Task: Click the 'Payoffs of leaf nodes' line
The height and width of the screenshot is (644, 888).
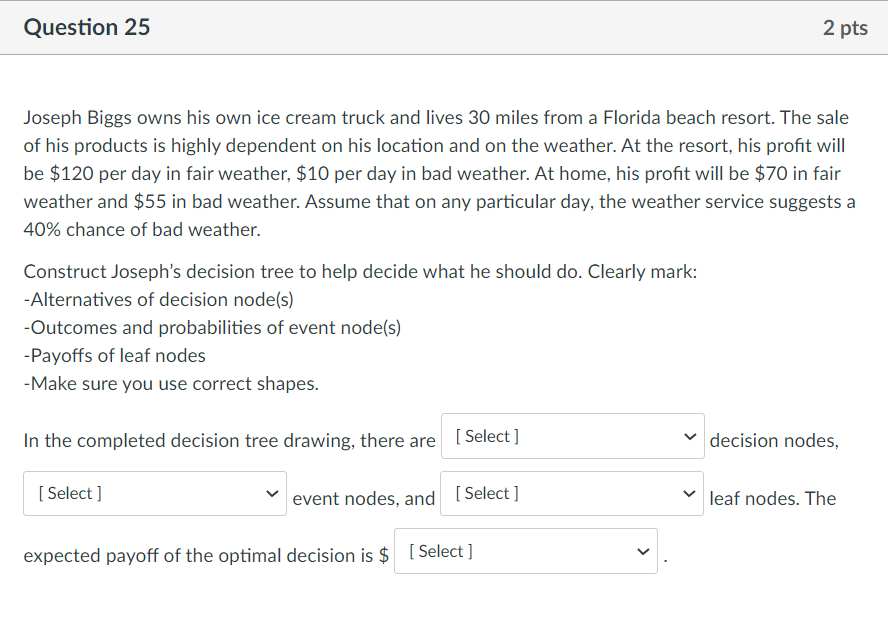Action: click(114, 356)
